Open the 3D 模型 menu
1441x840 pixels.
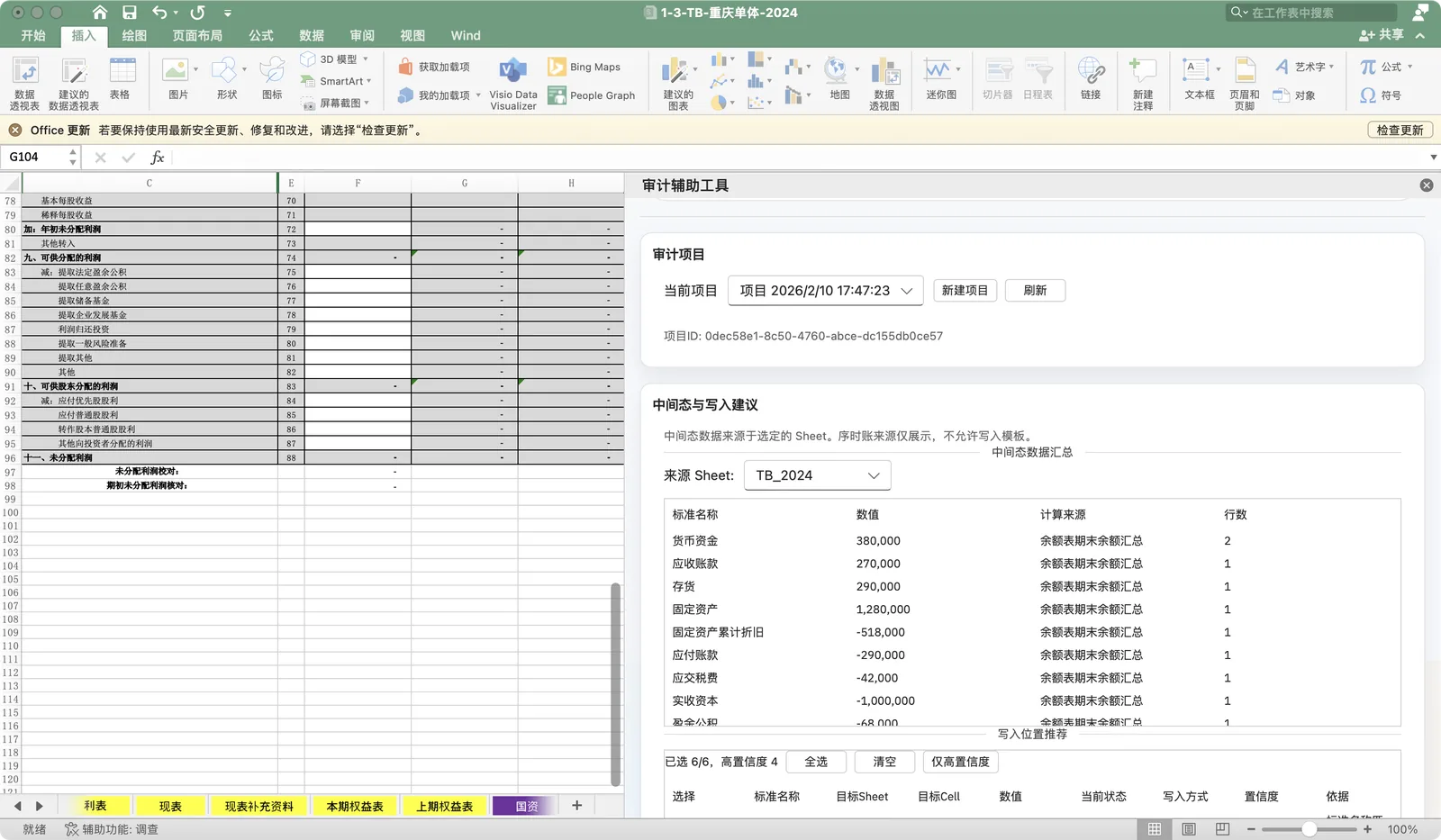334,59
